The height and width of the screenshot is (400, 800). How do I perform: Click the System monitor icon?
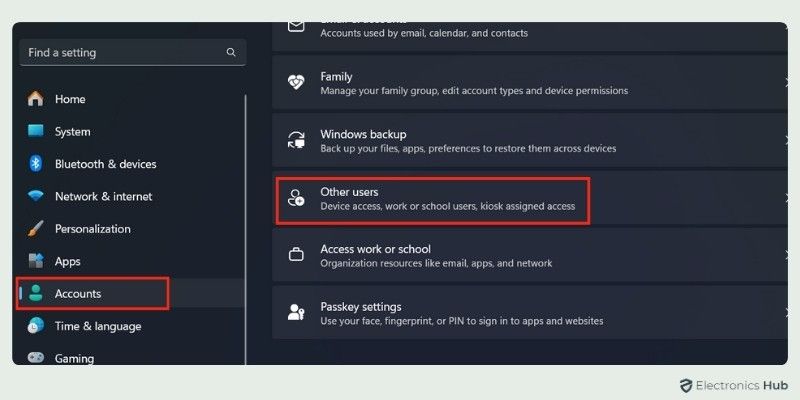click(35, 131)
